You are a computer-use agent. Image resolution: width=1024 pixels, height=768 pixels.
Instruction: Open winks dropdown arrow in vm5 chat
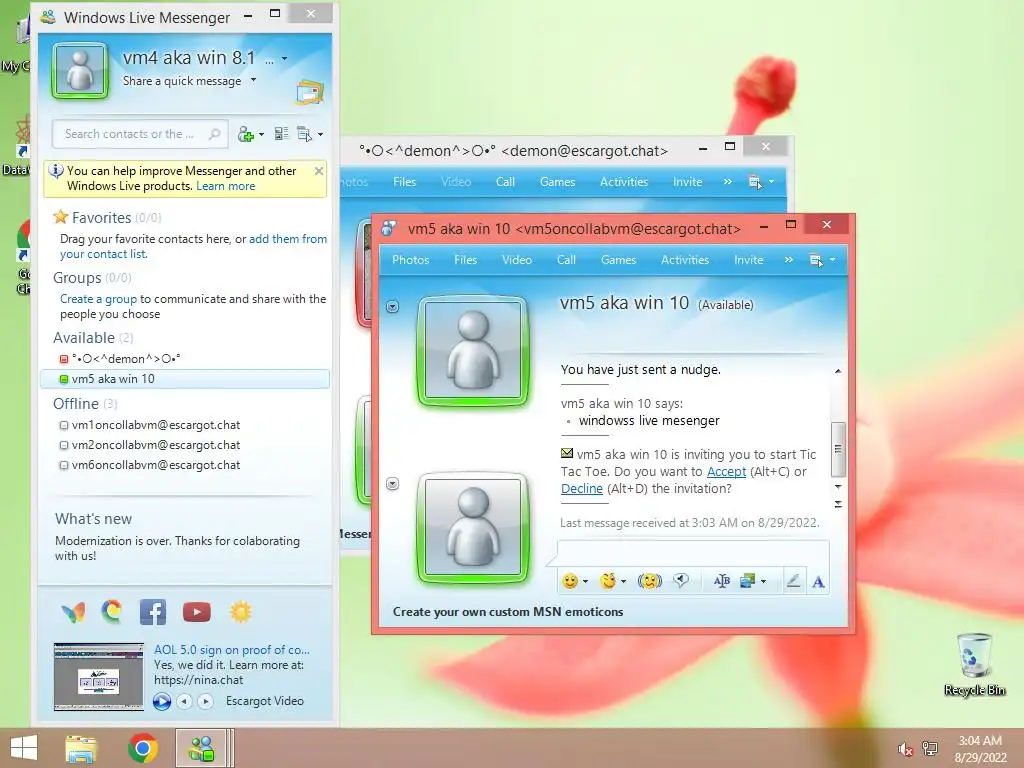pyautogui.click(x=624, y=581)
